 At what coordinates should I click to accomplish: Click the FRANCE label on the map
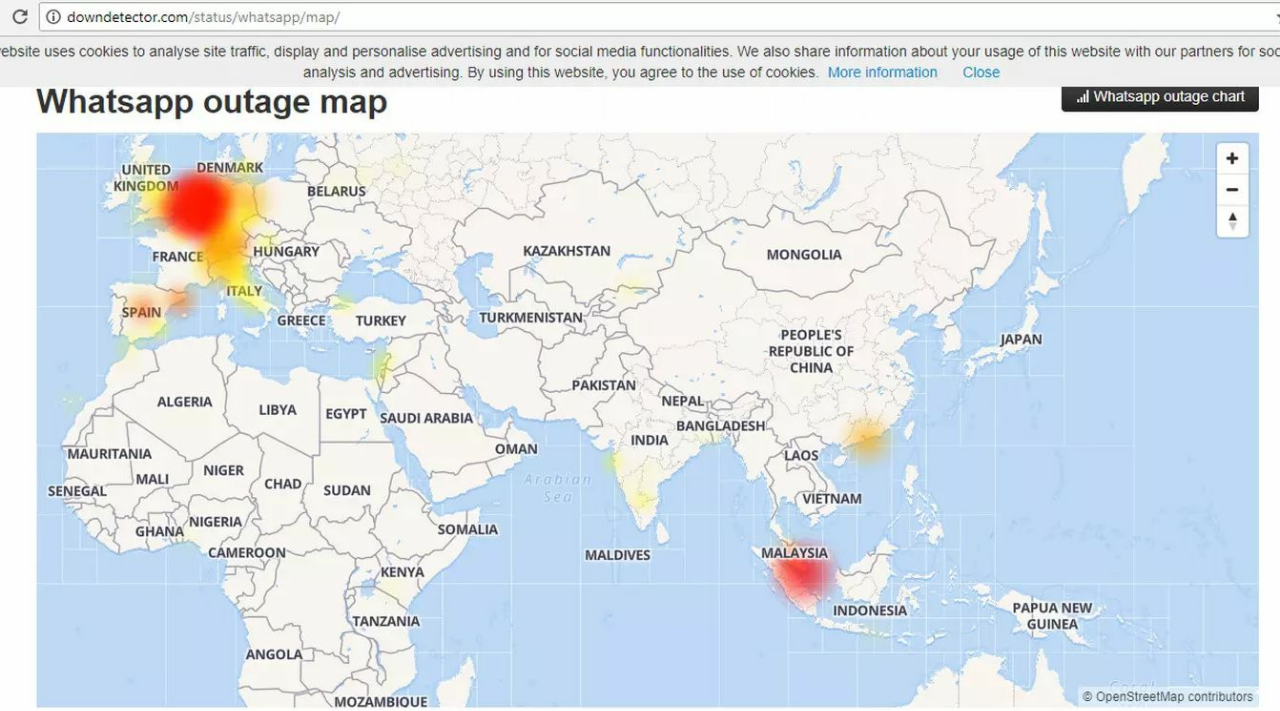pyautogui.click(x=178, y=257)
